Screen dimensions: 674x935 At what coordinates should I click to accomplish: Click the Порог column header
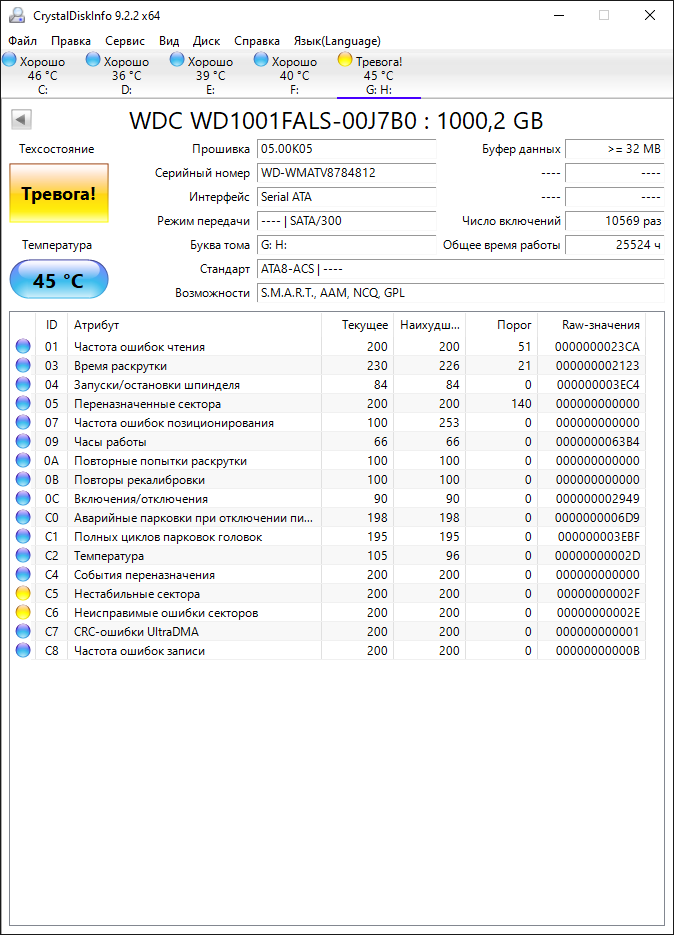point(502,325)
